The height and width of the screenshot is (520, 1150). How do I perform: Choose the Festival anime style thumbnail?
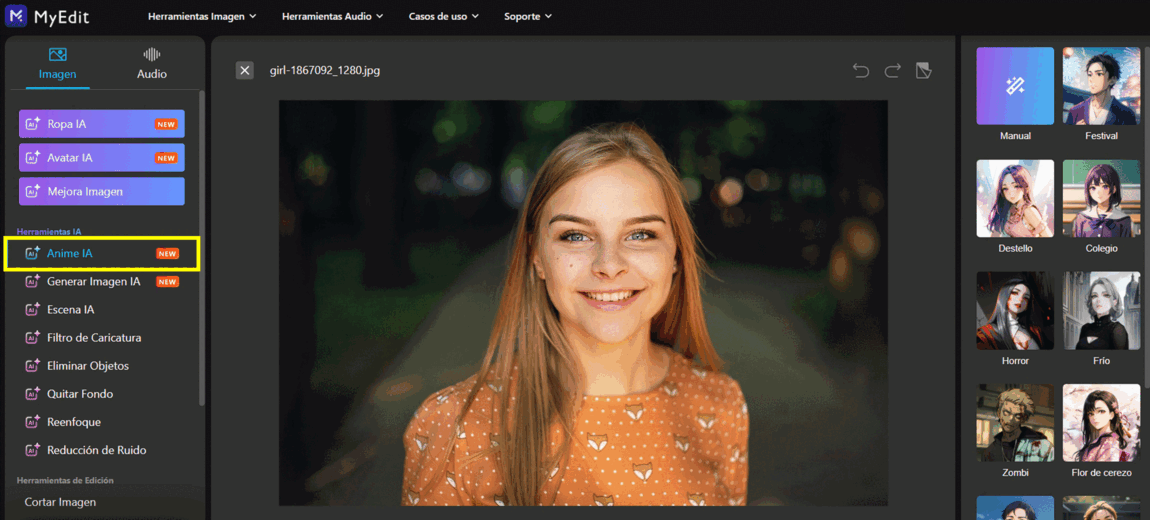point(1101,86)
